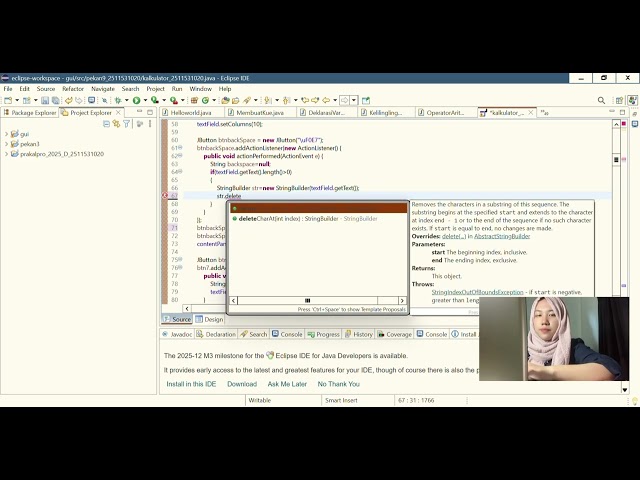
Task: Toggle the Skip All Breakpoints icon
Action: (104, 100)
